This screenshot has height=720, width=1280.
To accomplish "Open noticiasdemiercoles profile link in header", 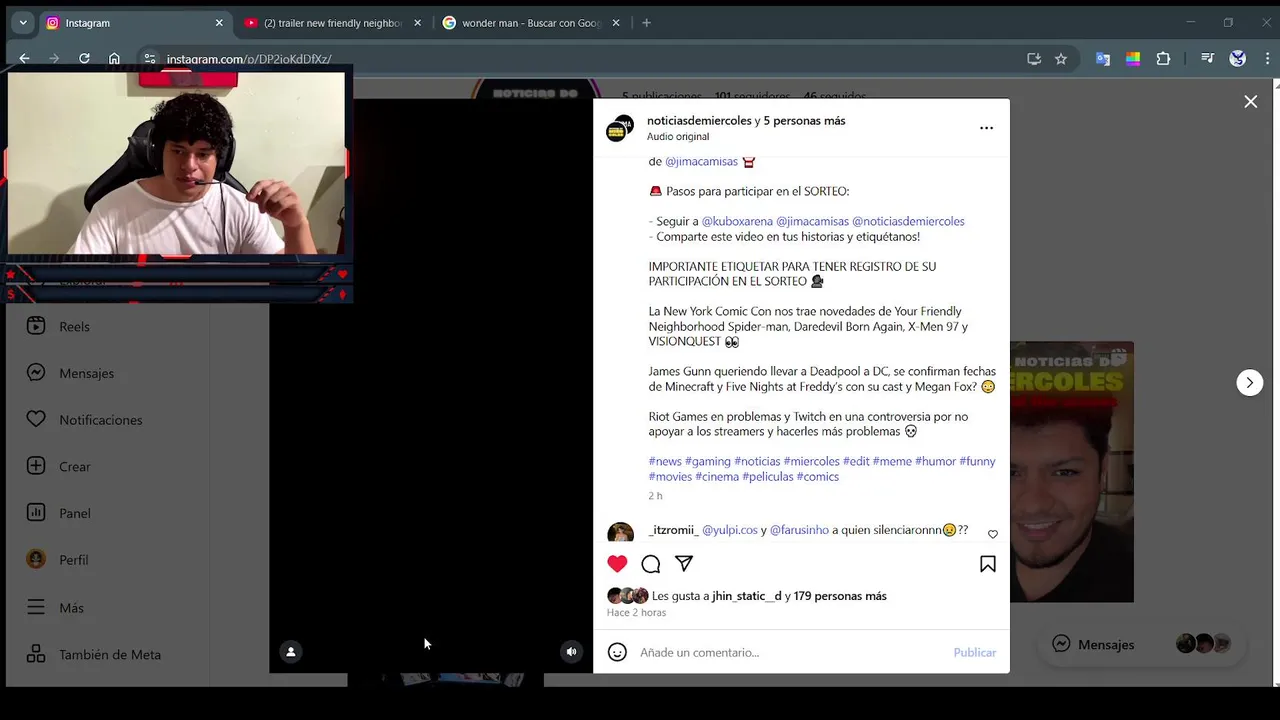I will pyautogui.click(x=699, y=120).
